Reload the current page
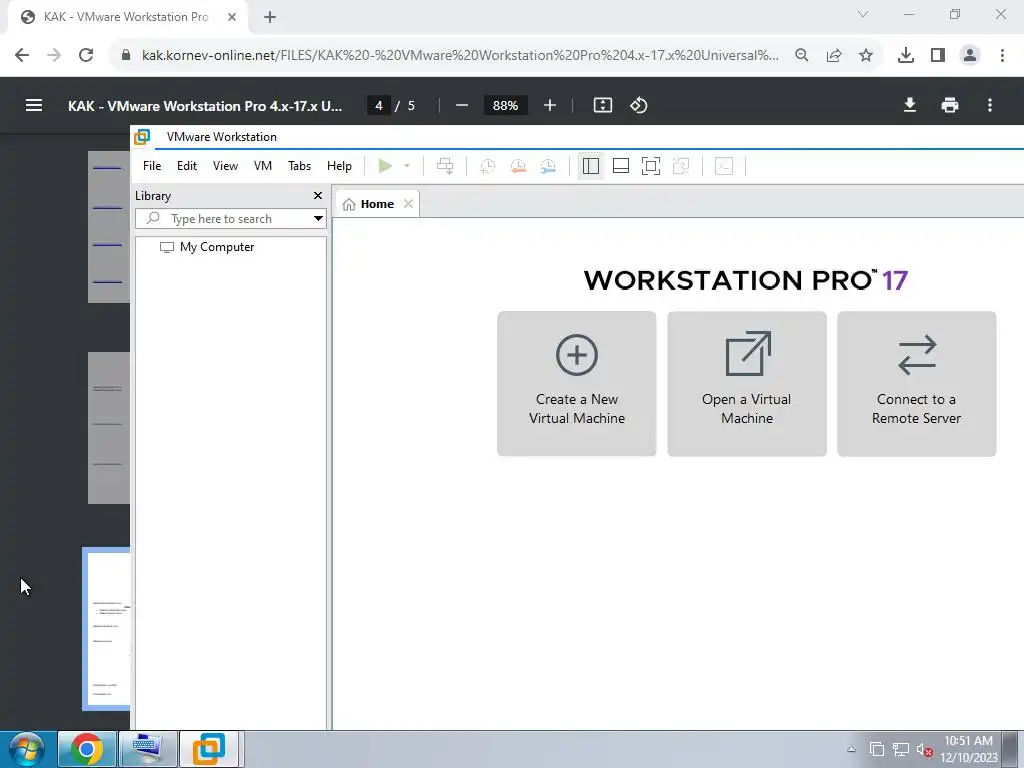The height and width of the screenshot is (768, 1024). click(86, 55)
